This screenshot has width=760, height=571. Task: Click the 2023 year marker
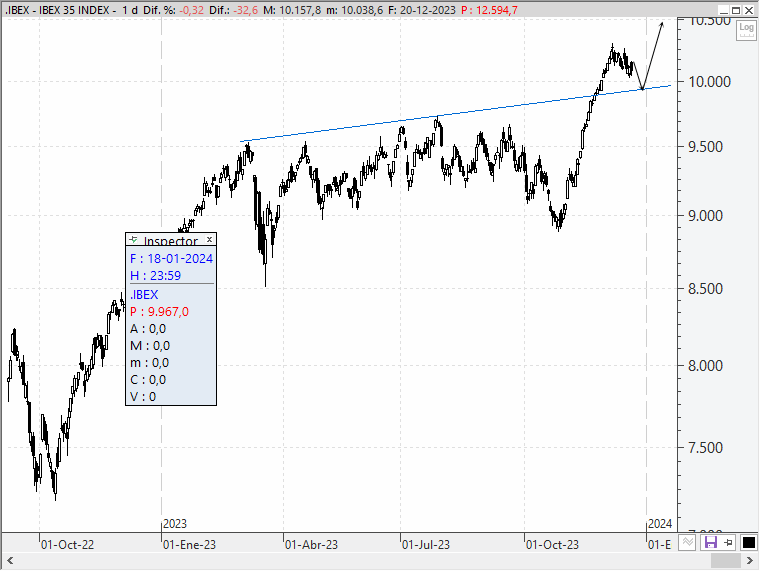(175, 523)
